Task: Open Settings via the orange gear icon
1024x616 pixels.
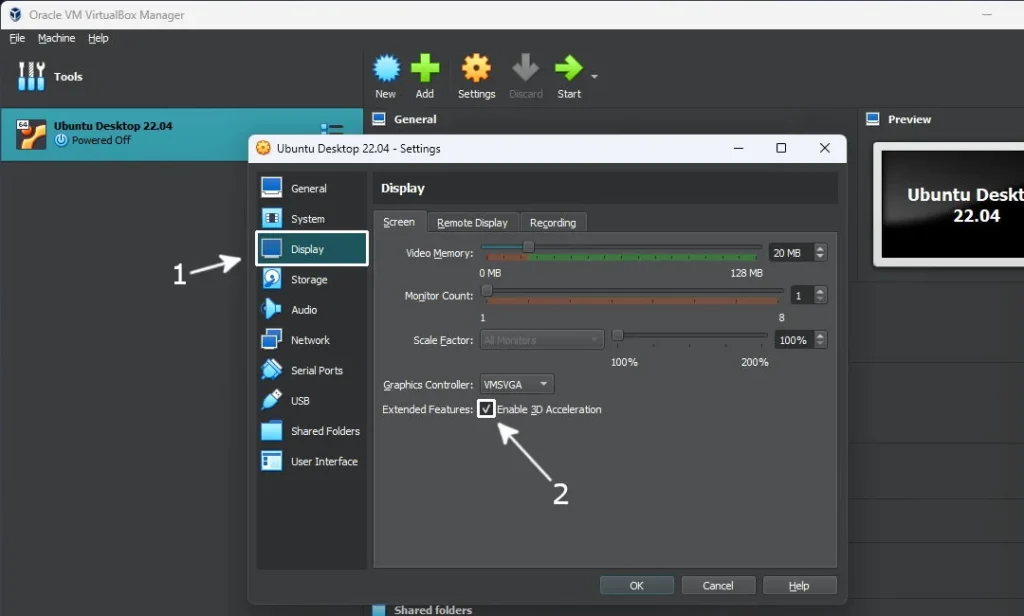Action: coord(476,69)
